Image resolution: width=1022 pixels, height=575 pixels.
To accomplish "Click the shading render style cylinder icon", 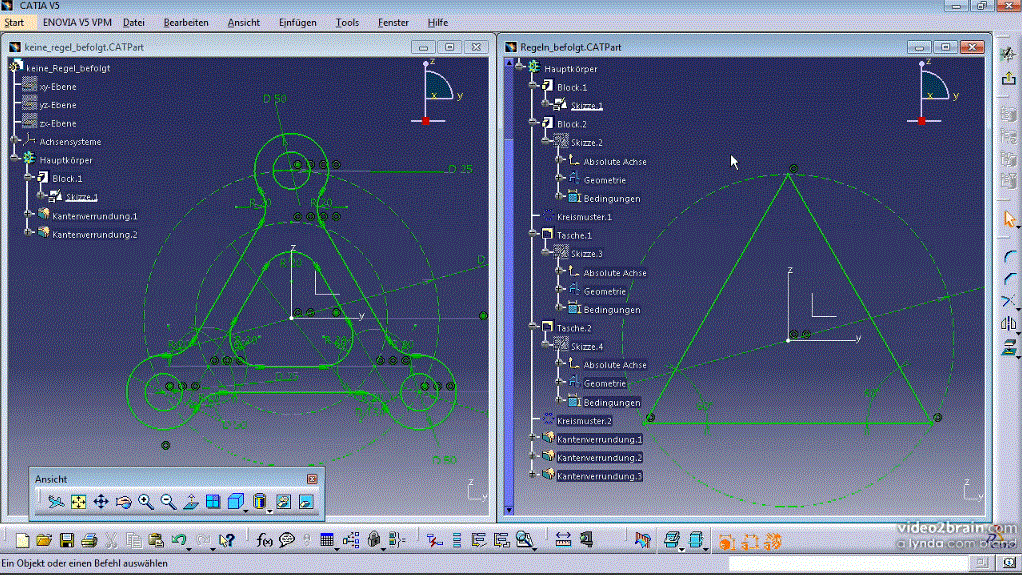I will click(259, 501).
